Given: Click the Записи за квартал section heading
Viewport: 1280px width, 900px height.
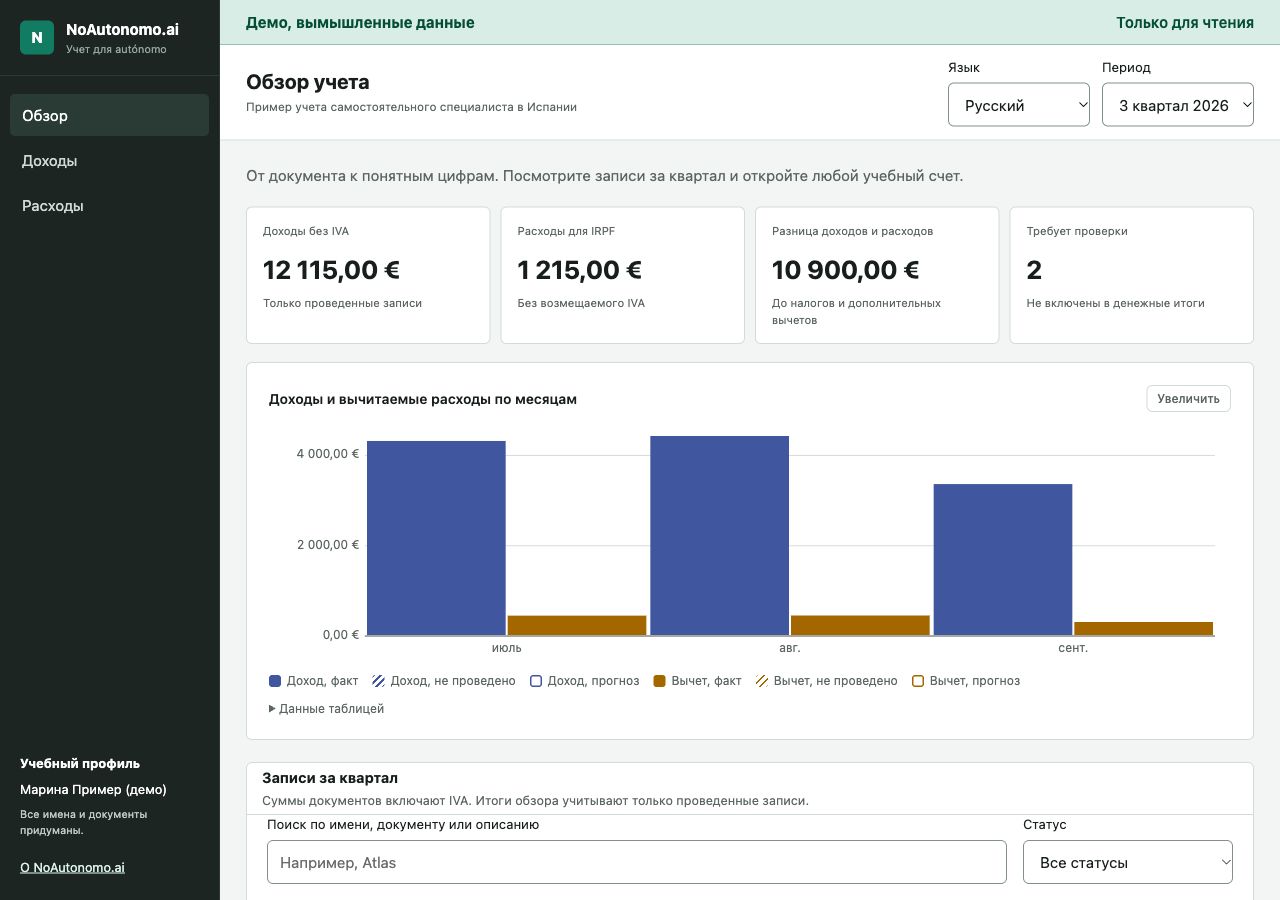Looking at the screenshot, I should pyautogui.click(x=330, y=778).
